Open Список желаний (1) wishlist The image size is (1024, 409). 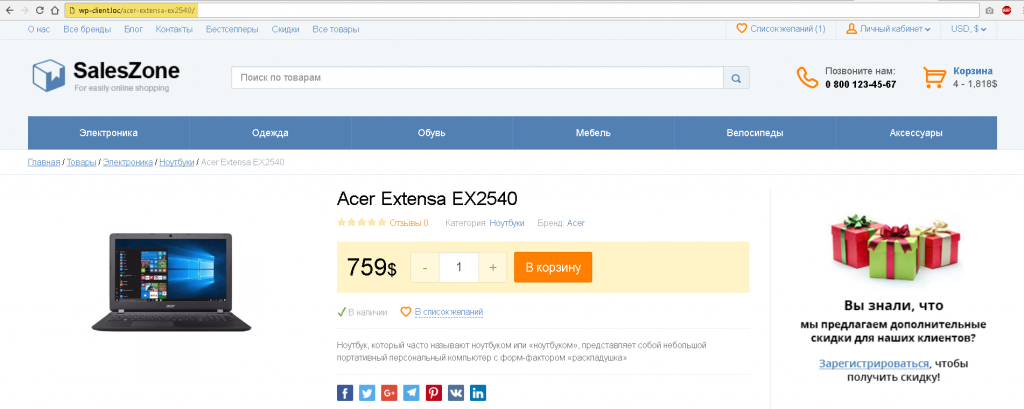pos(780,29)
